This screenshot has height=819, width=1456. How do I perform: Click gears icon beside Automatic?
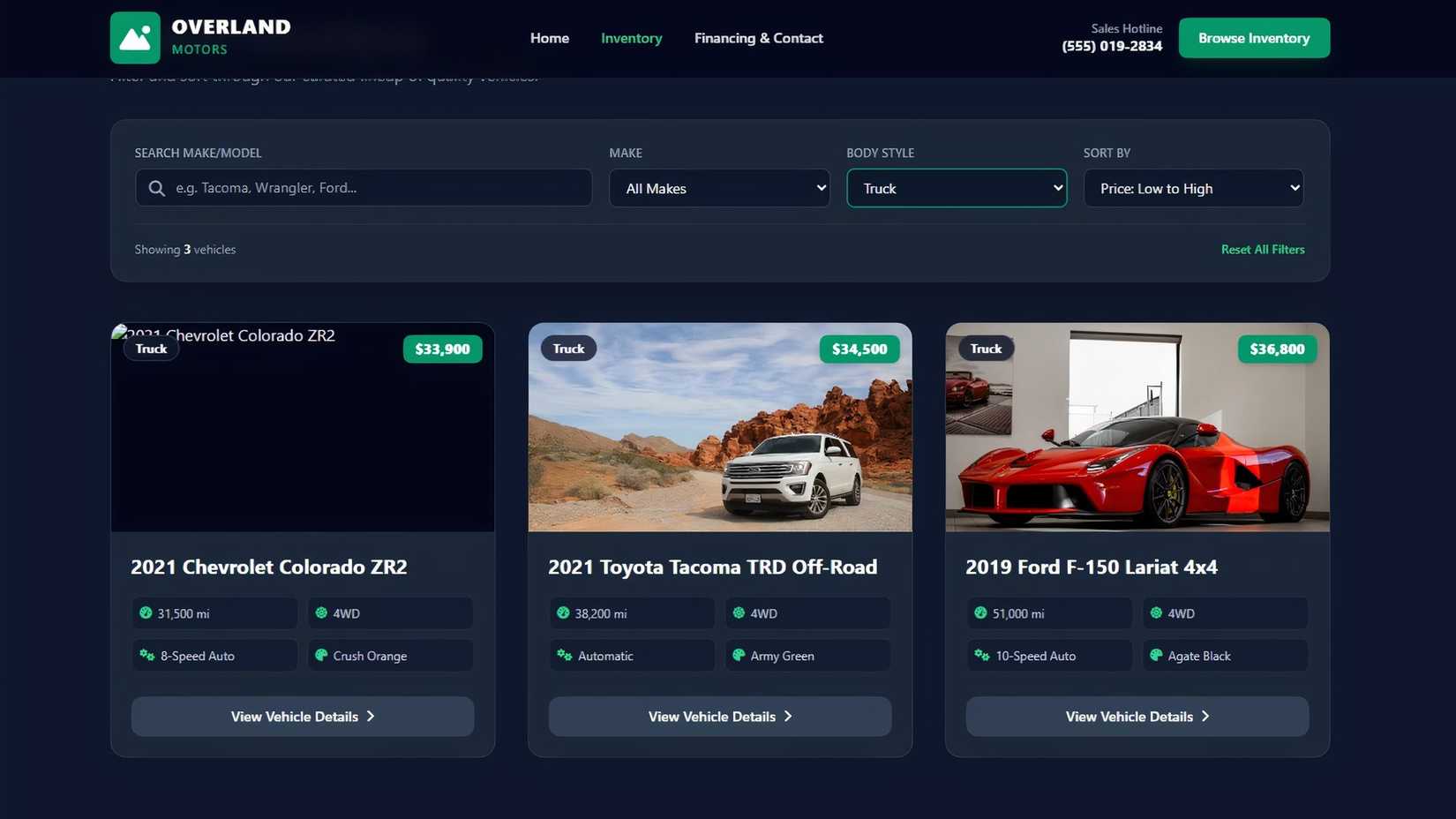(x=565, y=655)
